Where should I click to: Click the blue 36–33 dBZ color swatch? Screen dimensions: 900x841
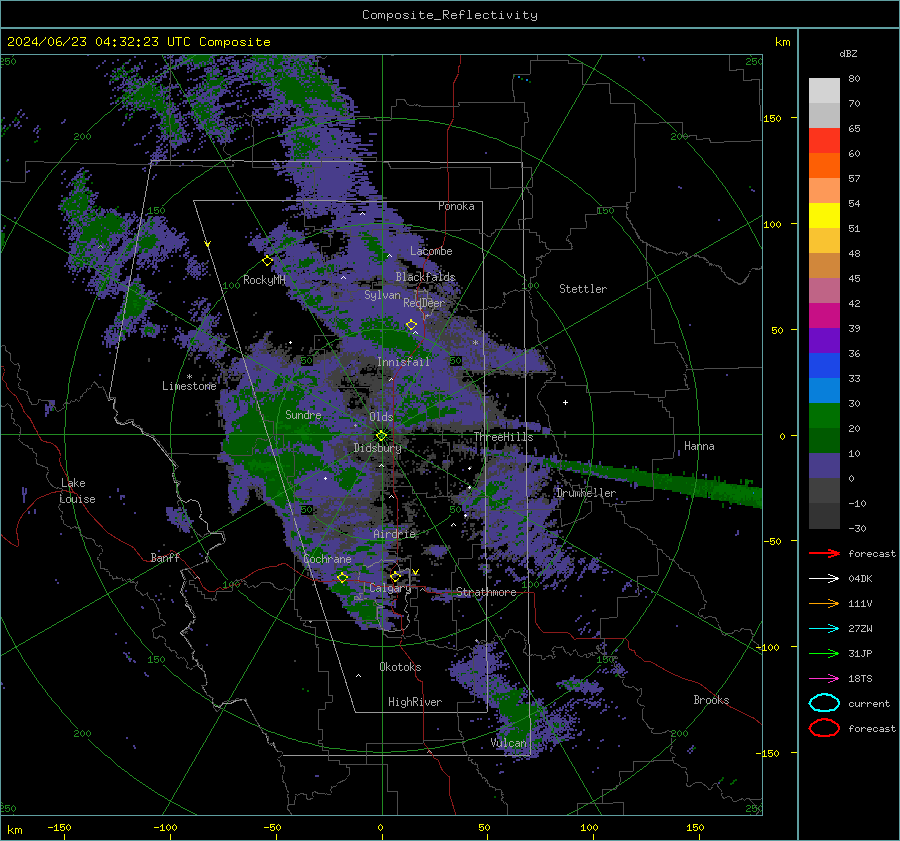tap(824, 365)
